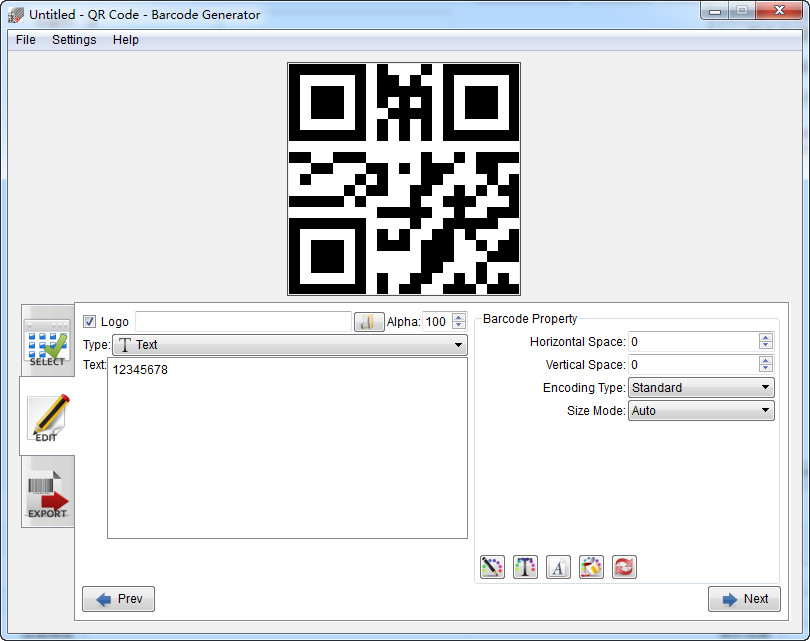The height and width of the screenshot is (641, 810).
Task: Click the Prev button
Action: point(118,598)
